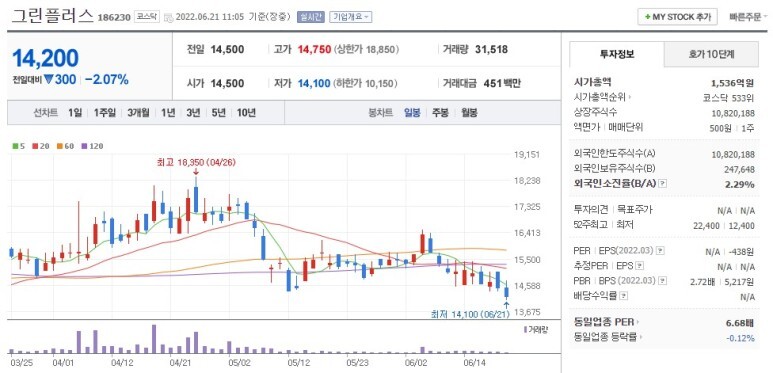Click the blue down-triangle beside 300

[x=48, y=79]
